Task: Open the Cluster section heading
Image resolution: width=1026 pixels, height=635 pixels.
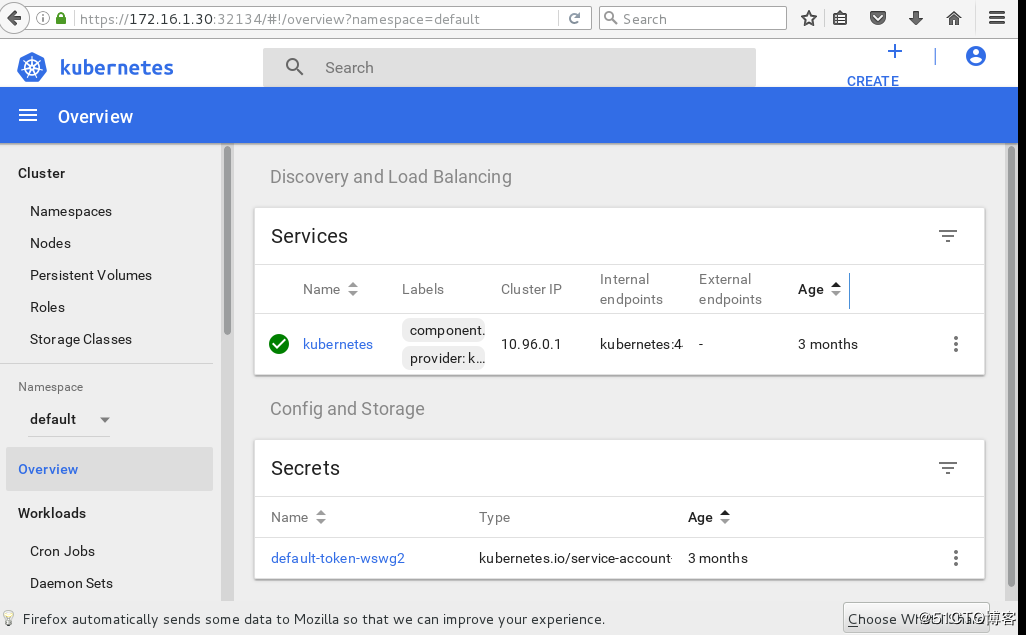Action: 41,173
